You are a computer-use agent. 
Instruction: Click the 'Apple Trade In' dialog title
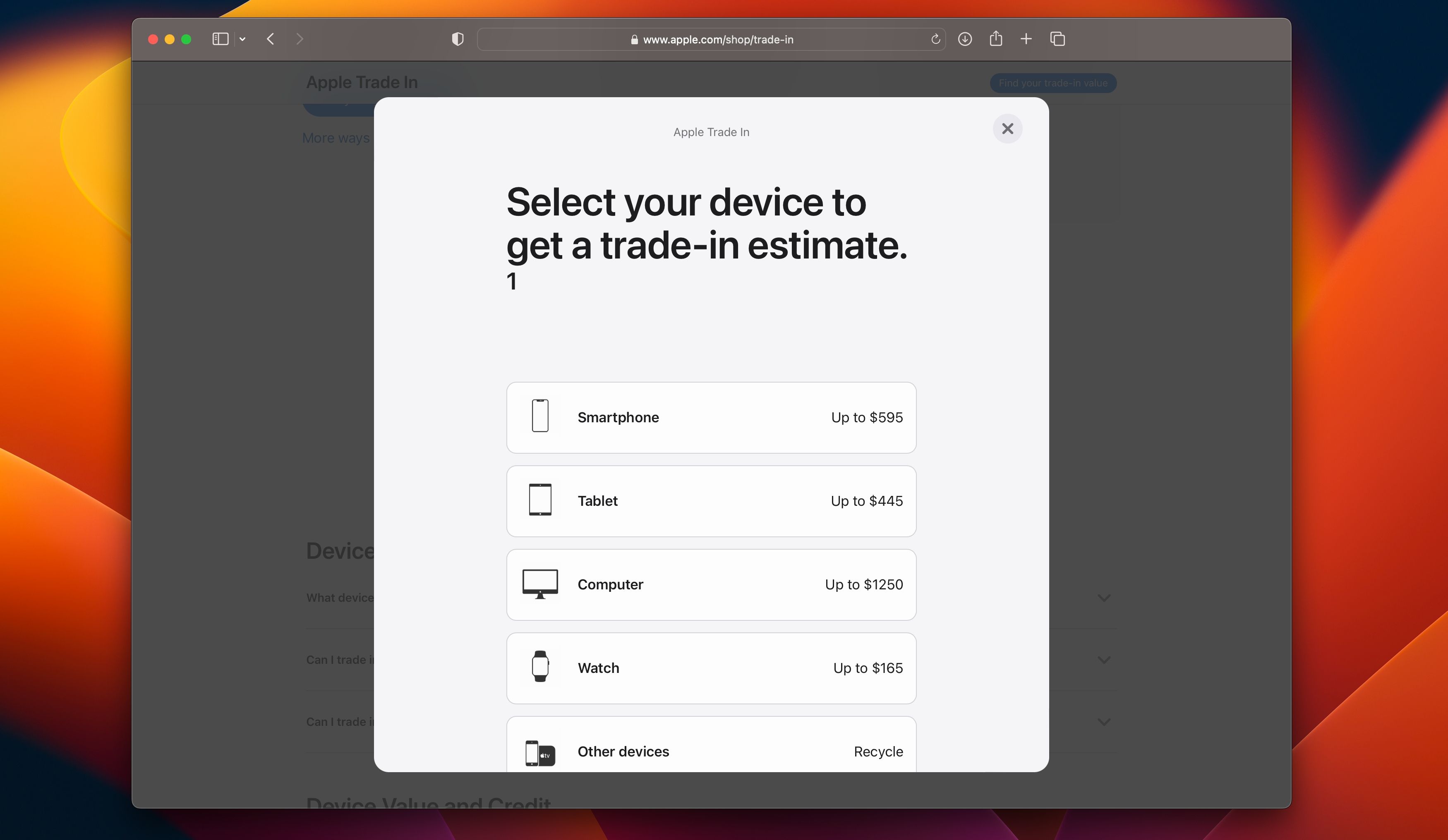(711, 132)
